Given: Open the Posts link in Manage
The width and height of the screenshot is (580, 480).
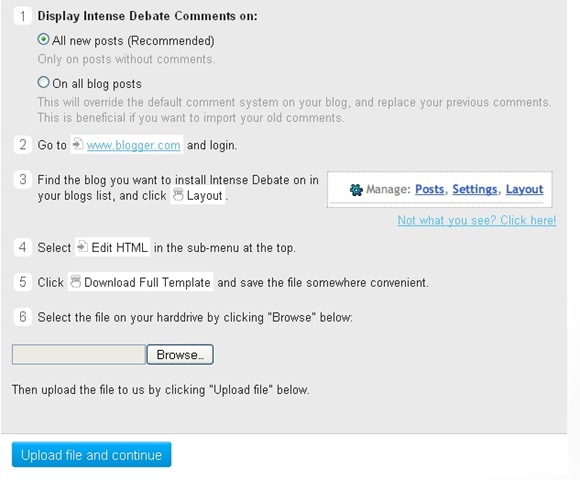Looking at the screenshot, I should pyautogui.click(x=429, y=189).
